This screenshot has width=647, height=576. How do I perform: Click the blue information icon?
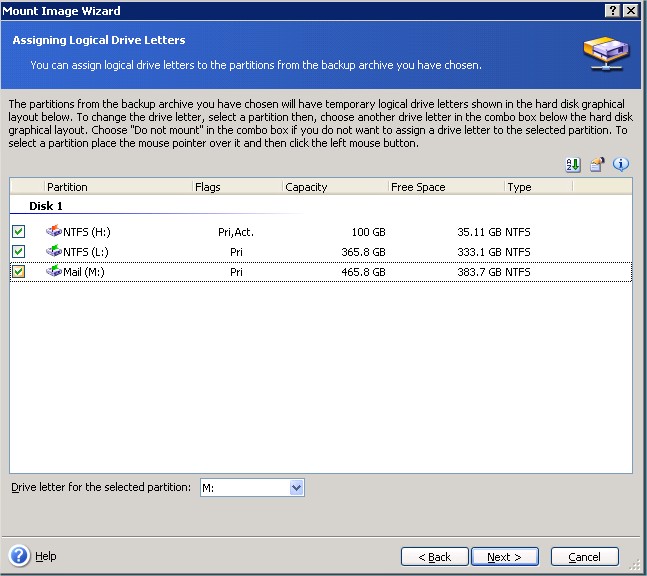621,165
